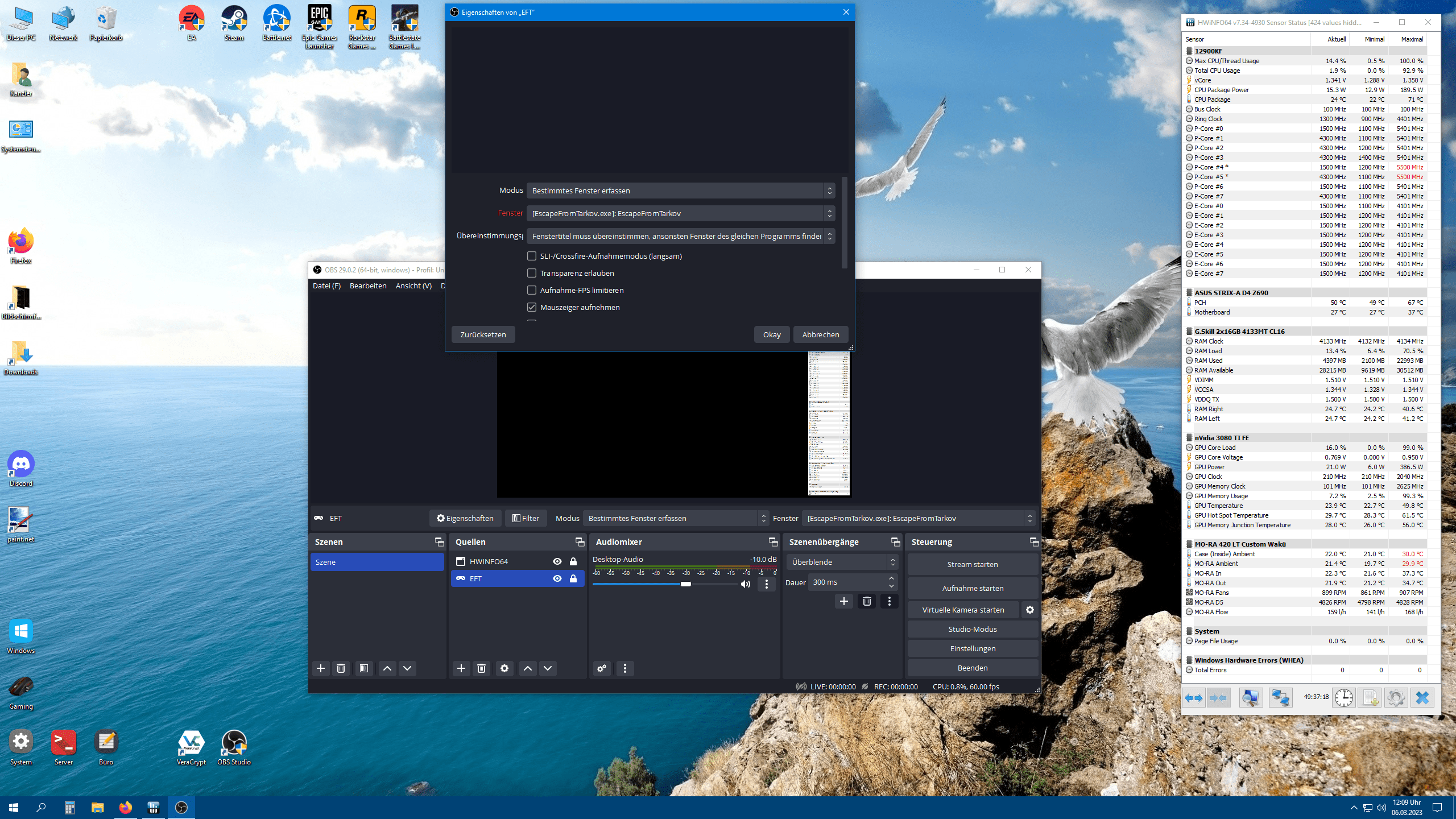Screen dimensions: 1456x819
Task: Enable SLI/Crossfire capture mode checkbox
Action: 531,256
